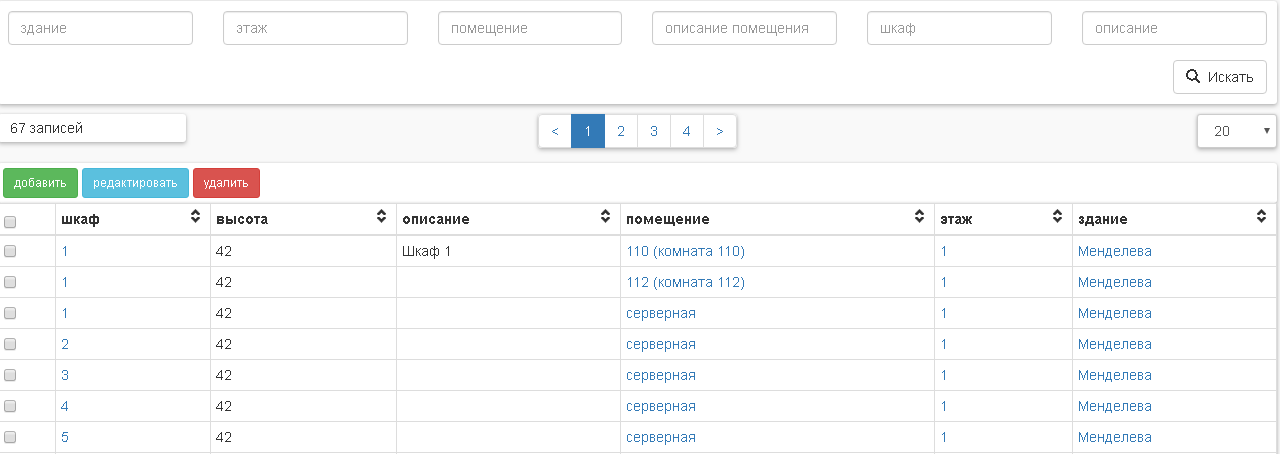Click the sort icon in шкаф column
This screenshot has width=1280, height=454.
[x=195, y=217]
